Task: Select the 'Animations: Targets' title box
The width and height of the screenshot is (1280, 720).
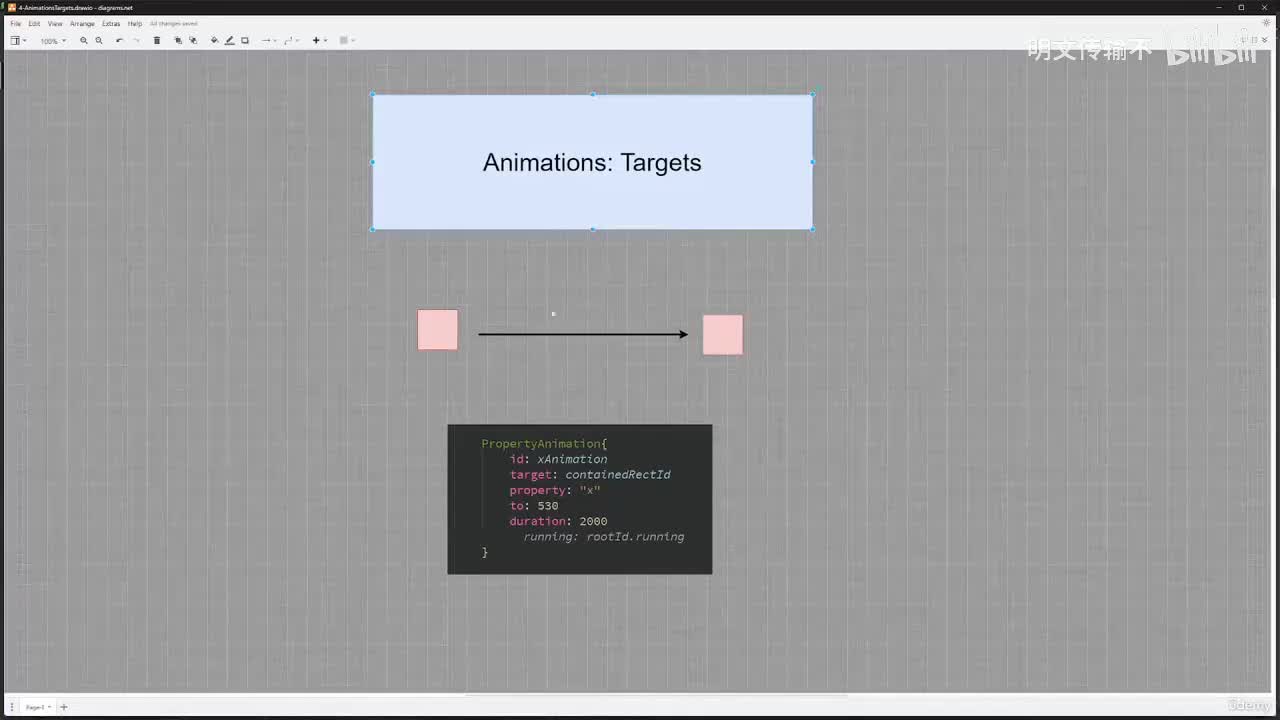Action: 592,162
